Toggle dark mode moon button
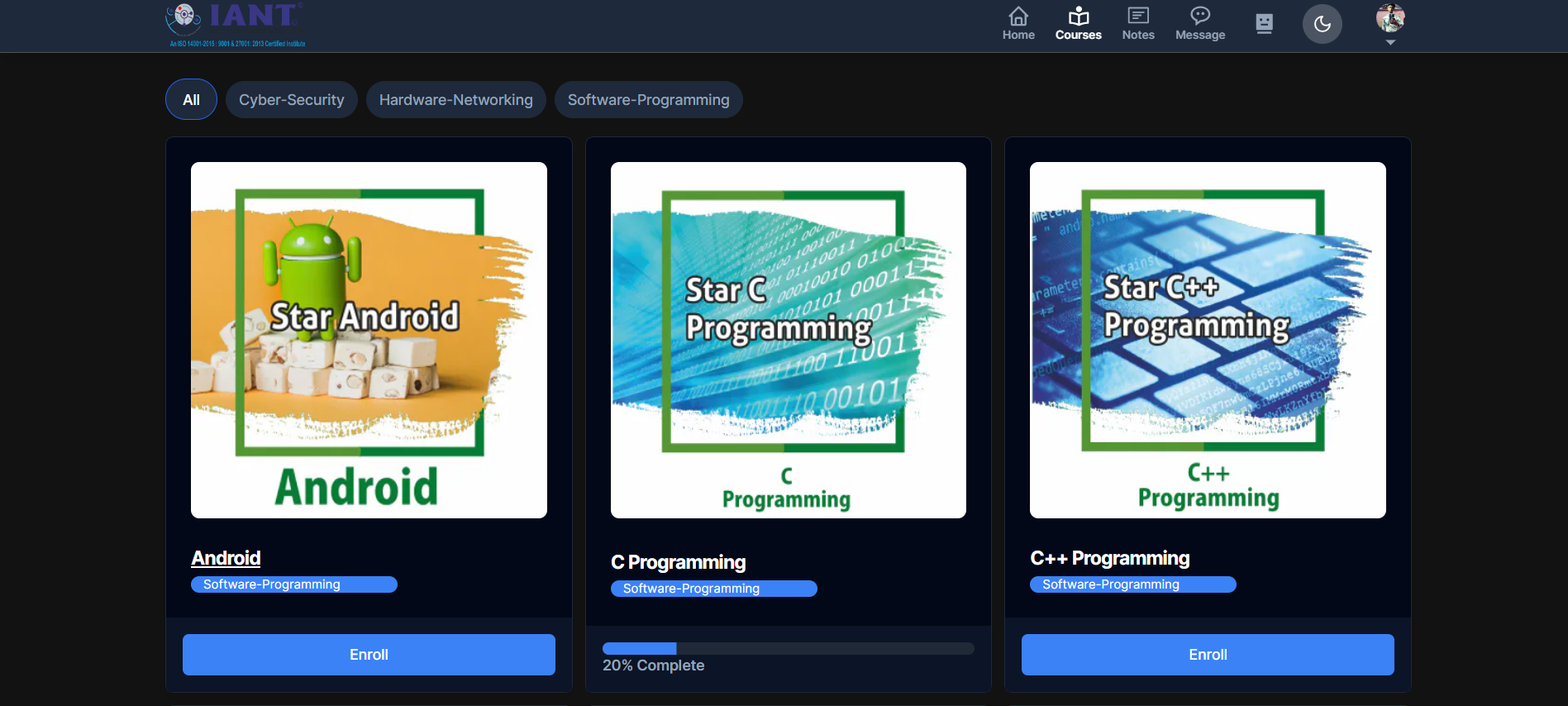 click(x=1322, y=24)
